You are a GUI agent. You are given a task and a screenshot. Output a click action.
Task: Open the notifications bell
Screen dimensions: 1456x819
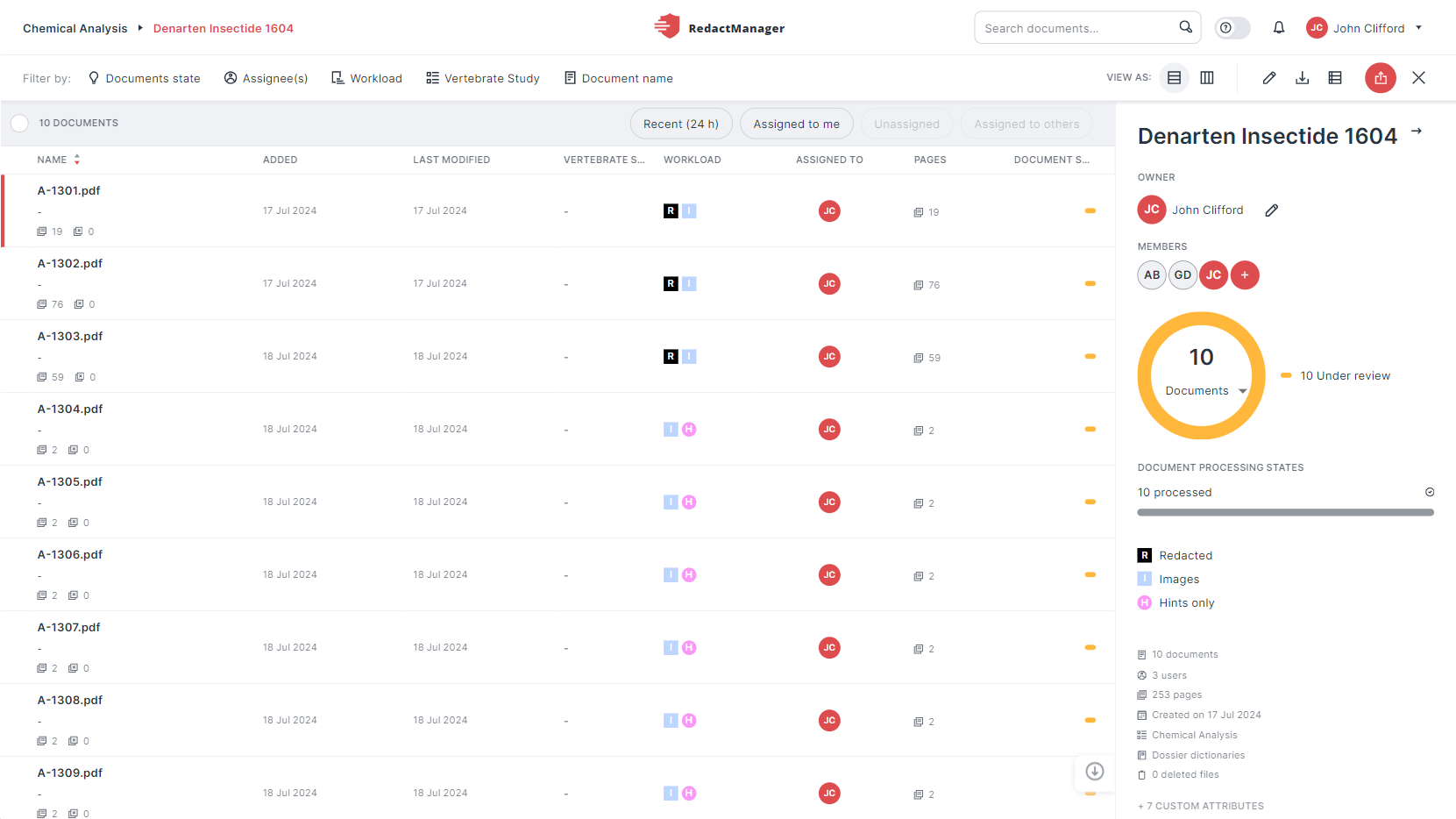pos(1279,28)
